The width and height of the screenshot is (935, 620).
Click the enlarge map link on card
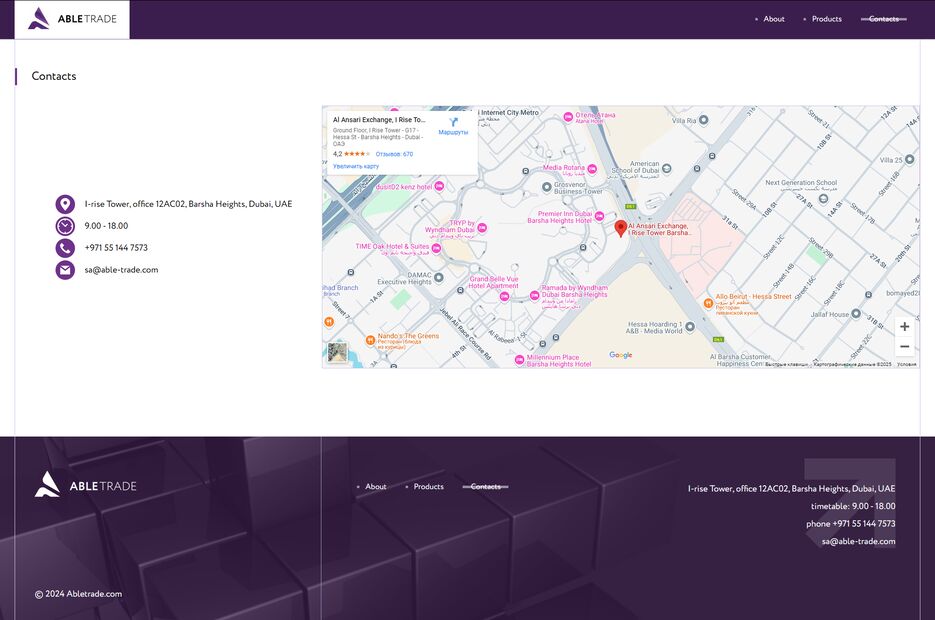pos(356,166)
